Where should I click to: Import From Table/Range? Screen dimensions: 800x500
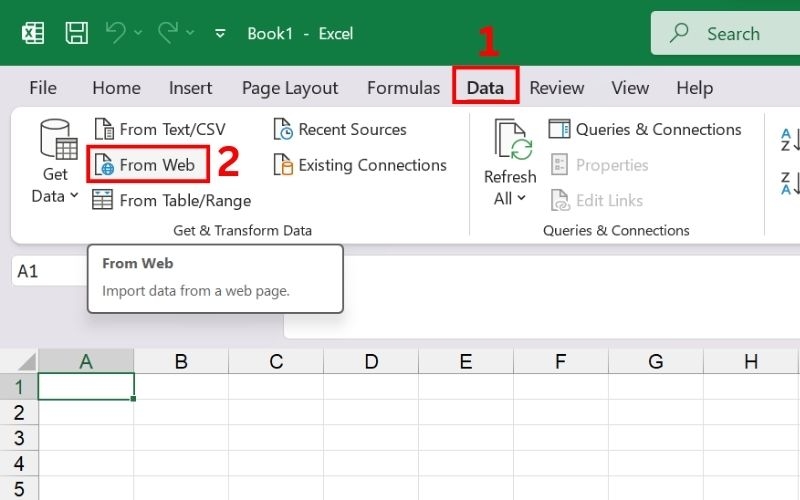(x=171, y=201)
